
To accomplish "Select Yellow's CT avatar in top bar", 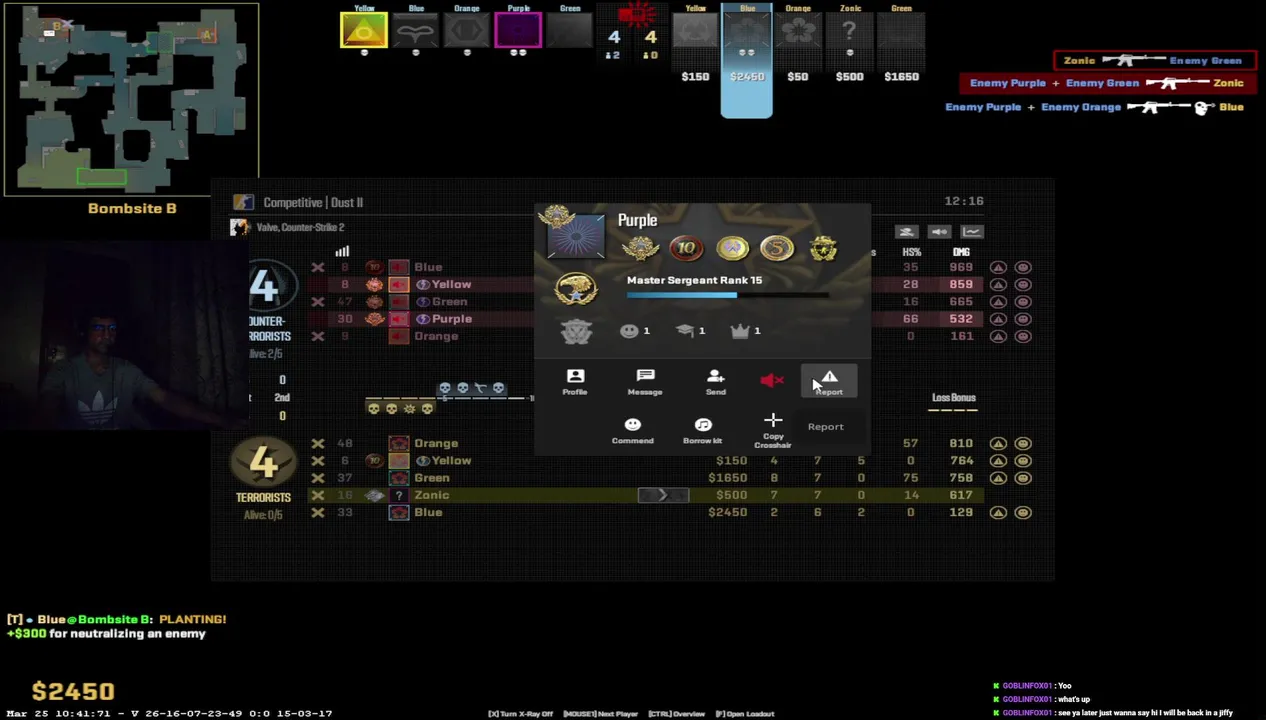I will pyautogui.click(x=364, y=30).
